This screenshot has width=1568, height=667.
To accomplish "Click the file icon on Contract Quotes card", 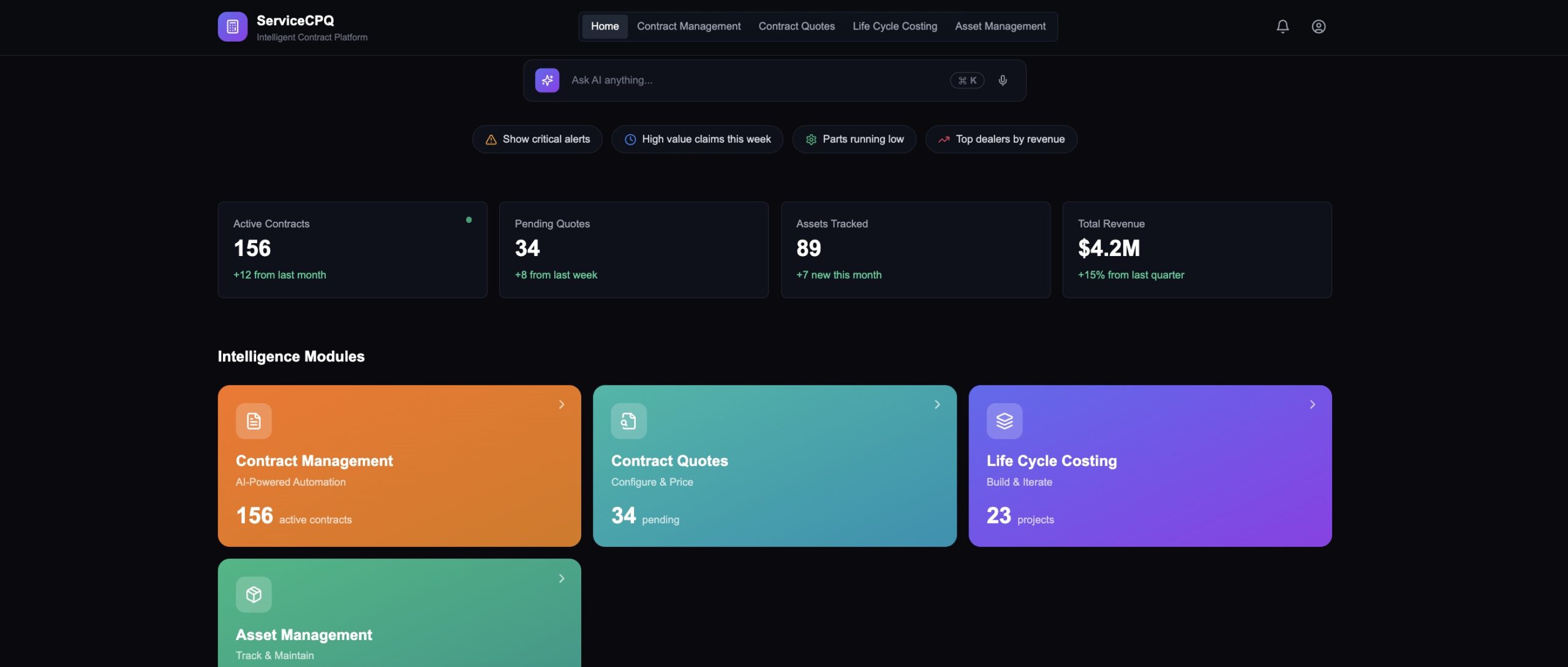I will click(628, 421).
